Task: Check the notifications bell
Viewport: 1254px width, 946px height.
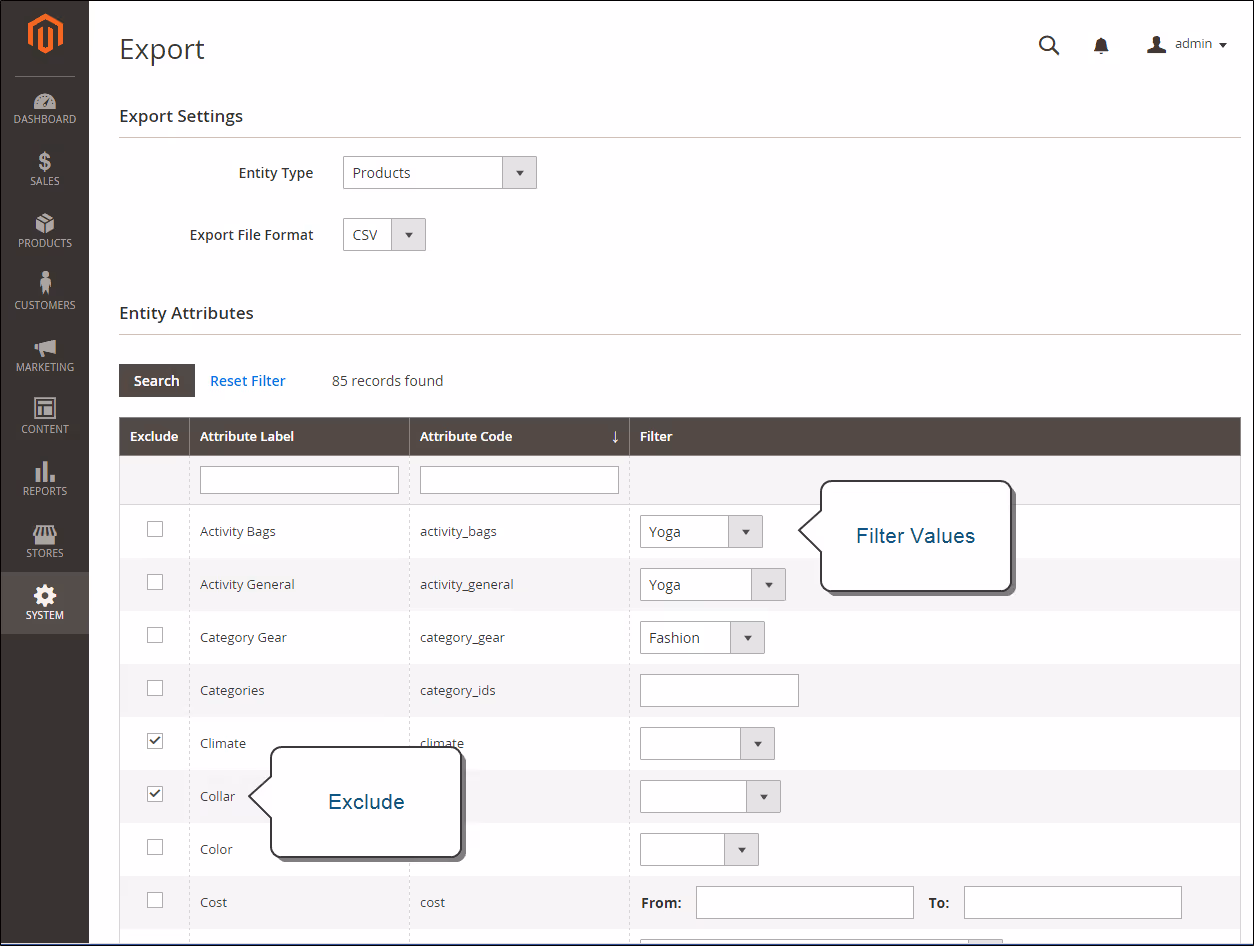Action: (1101, 45)
